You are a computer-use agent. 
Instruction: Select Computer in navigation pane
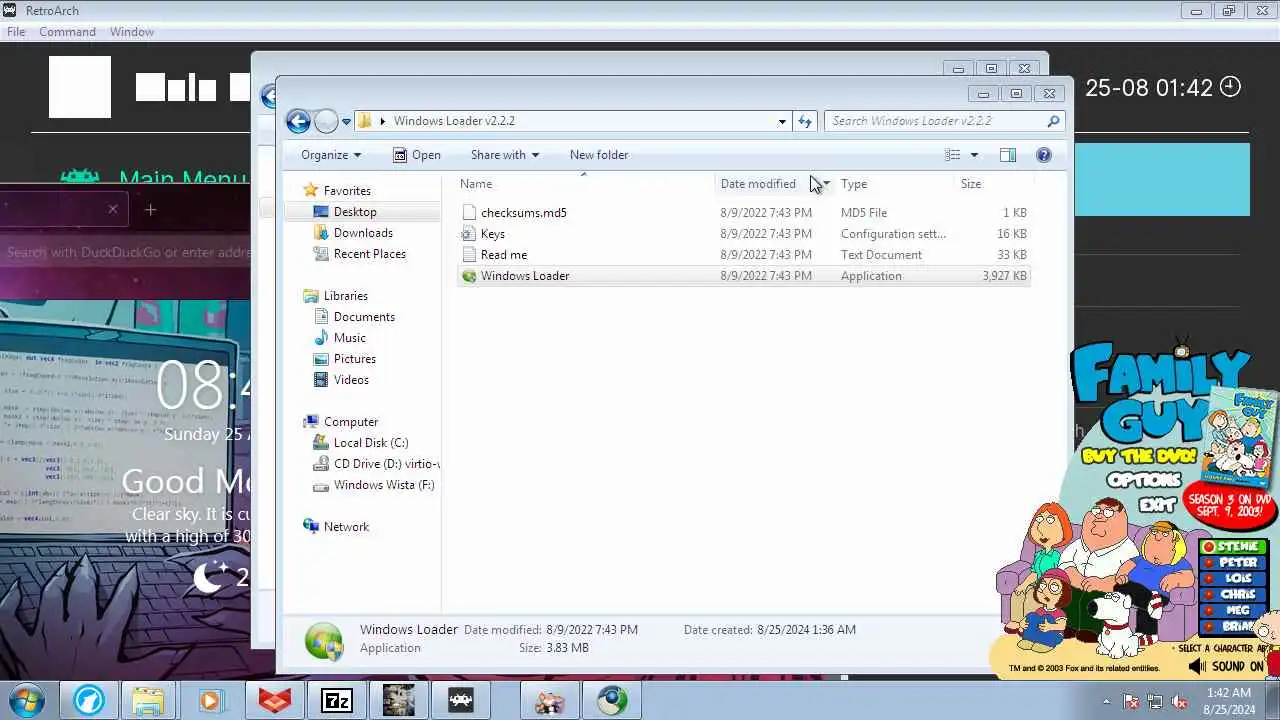pyautogui.click(x=351, y=422)
